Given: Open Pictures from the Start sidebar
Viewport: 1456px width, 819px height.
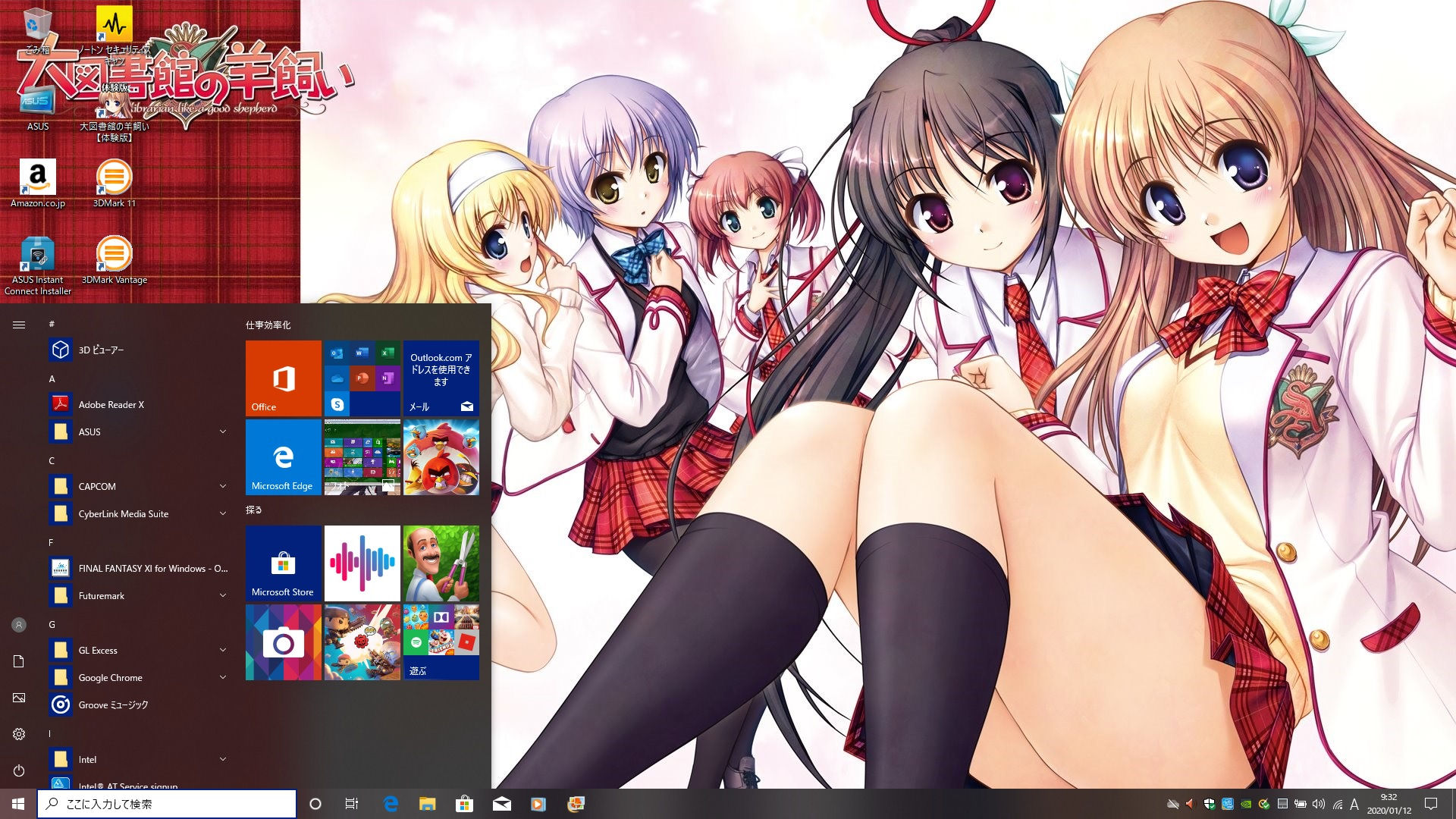Looking at the screenshot, I should pos(19,698).
